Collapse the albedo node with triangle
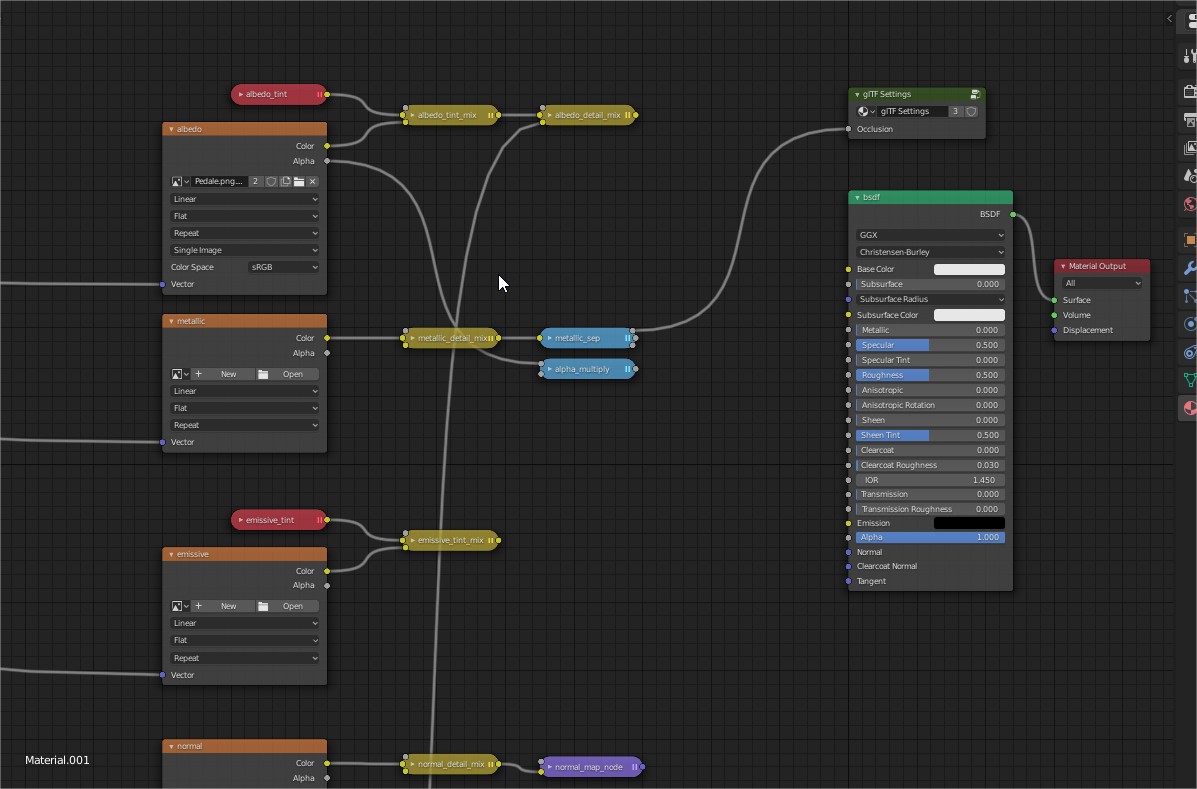The image size is (1197, 789). (171, 129)
